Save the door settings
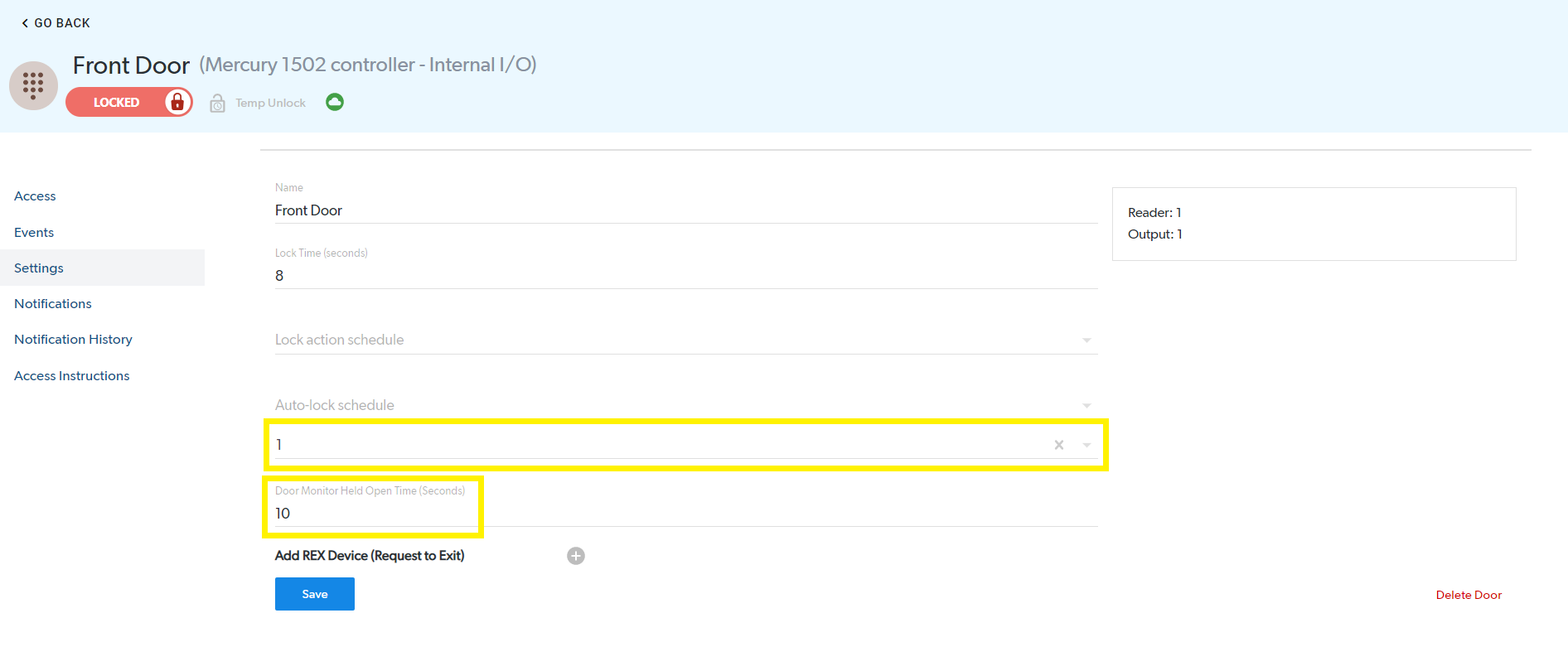 (315, 594)
